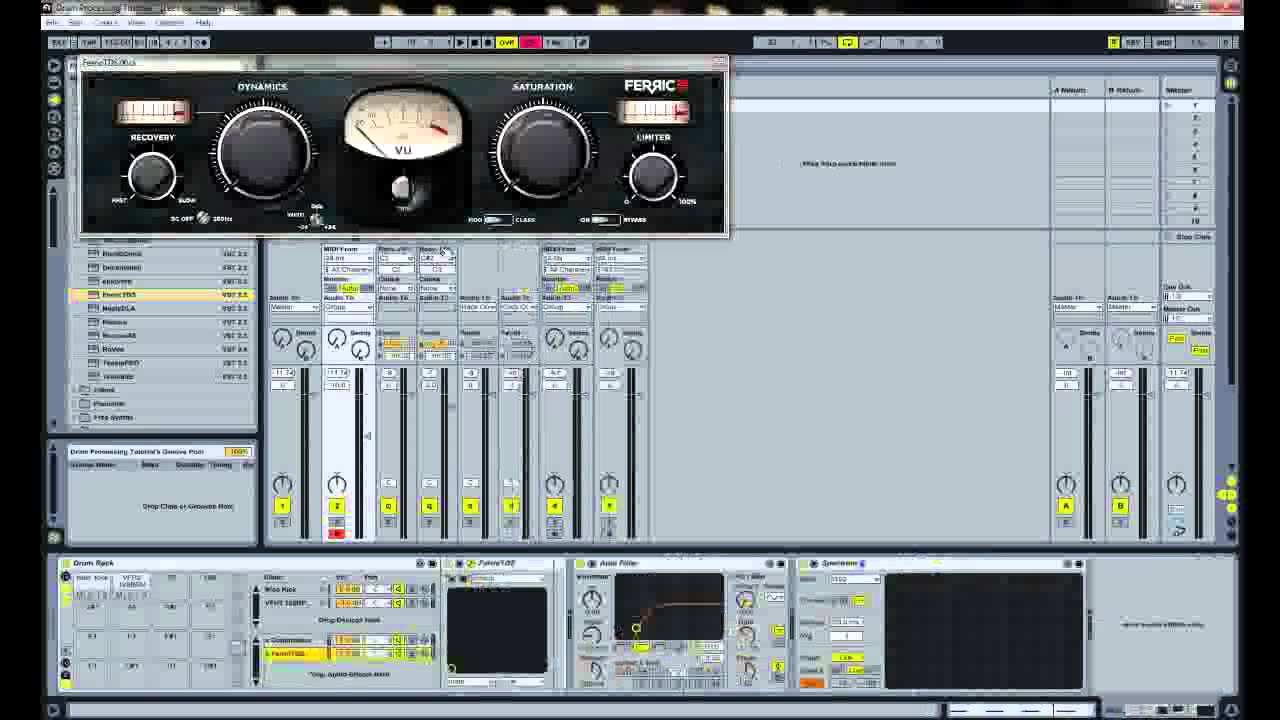Click the global Record button in the transport
The width and height of the screenshot is (1280, 720).
[x=488, y=42]
